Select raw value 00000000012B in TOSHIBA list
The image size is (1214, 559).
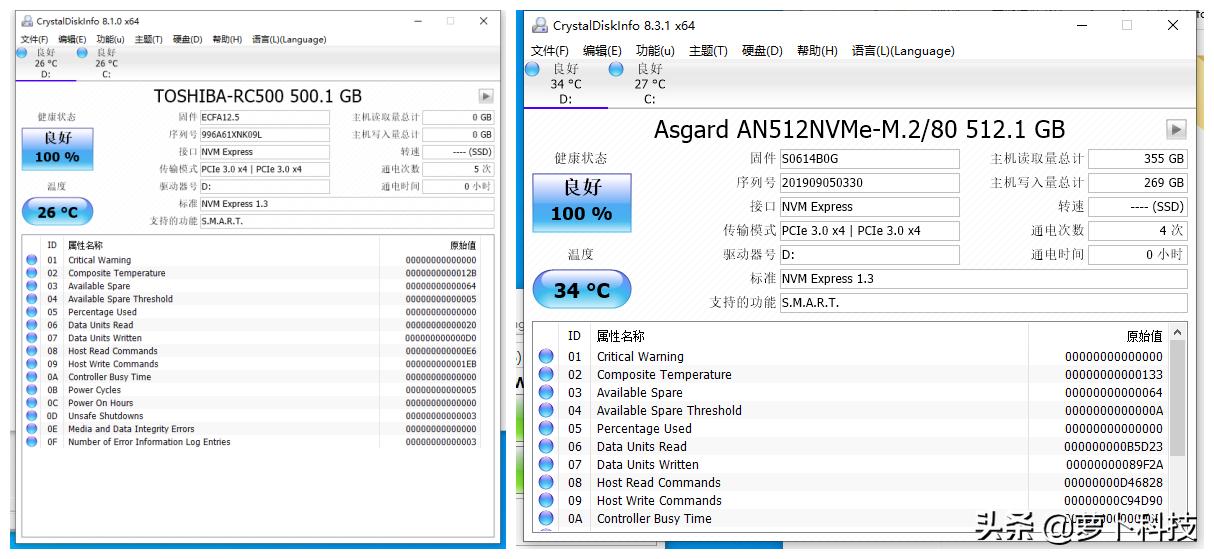[x=440, y=273]
